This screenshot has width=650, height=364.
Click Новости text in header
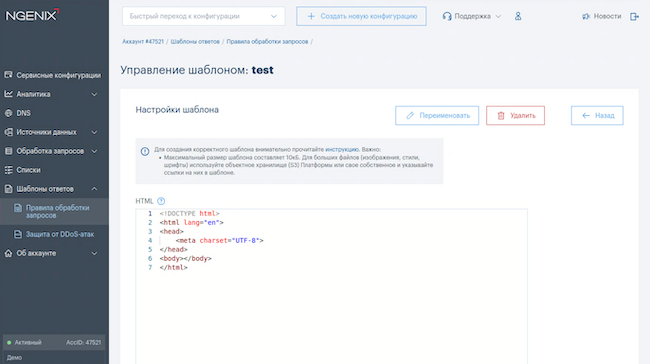tap(607, 16)
